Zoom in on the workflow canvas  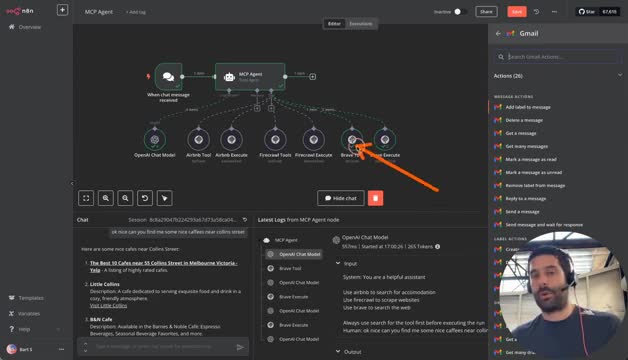[x=106, y=198]
